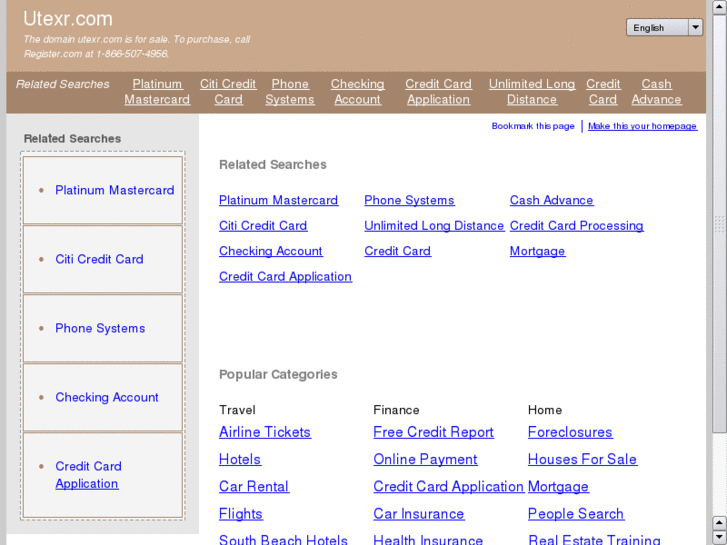Open the Hotels link under Travel

pos(240,460)
